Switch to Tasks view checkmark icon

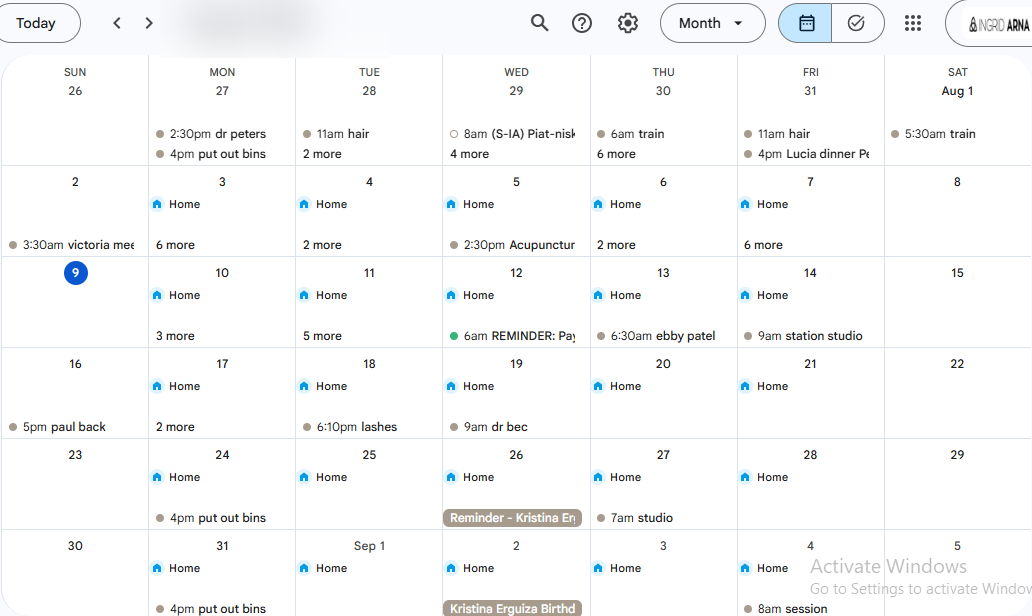click(x=857, y=23)
